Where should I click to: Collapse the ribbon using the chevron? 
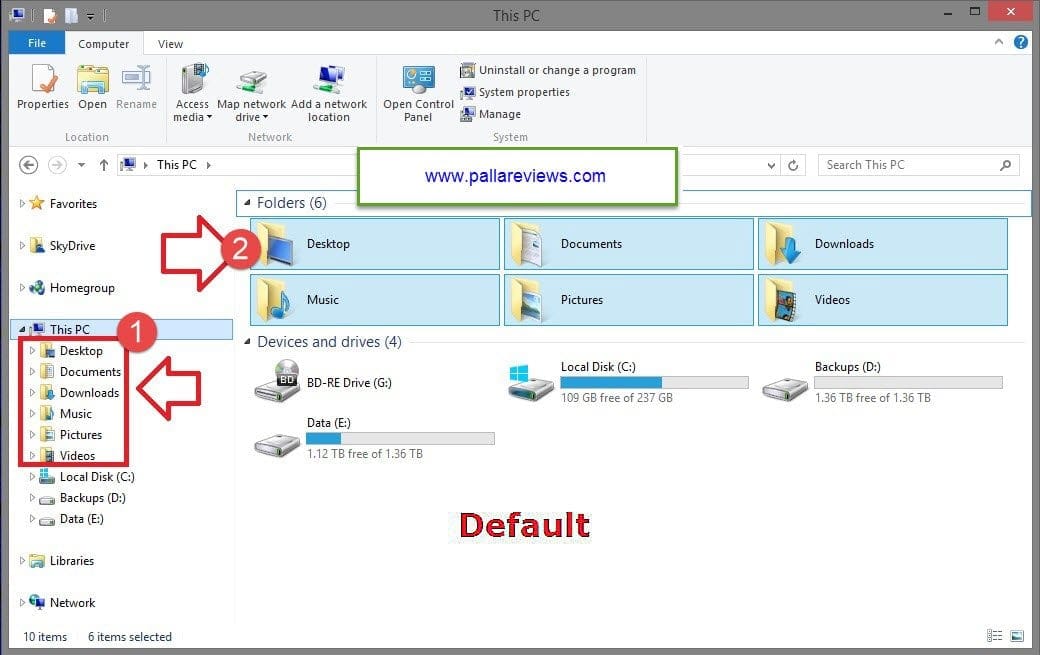(1000, 43)
